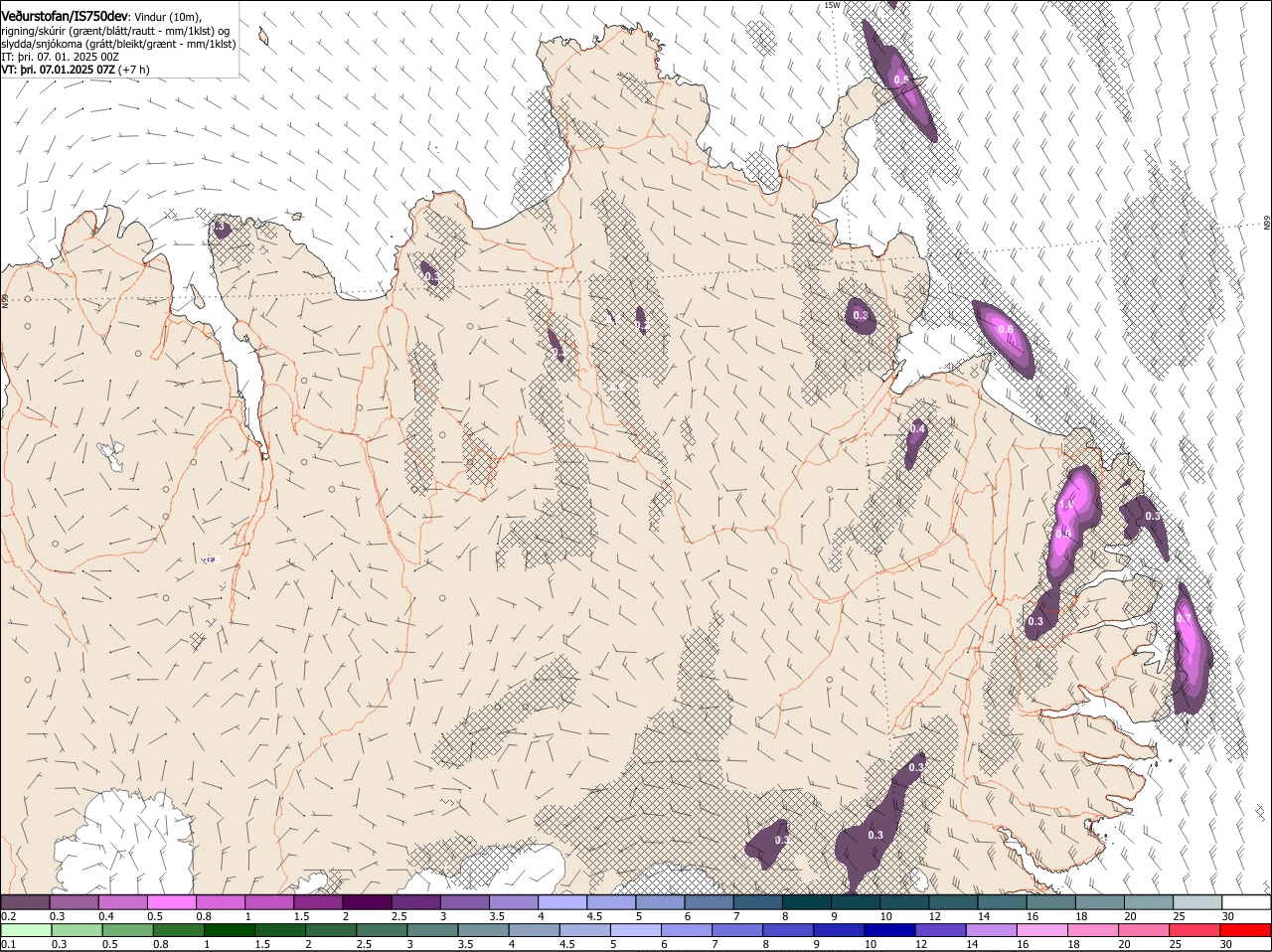Click the '15W' longitude label
Viewport: 1272px width, 952px height.
point(832,5)
